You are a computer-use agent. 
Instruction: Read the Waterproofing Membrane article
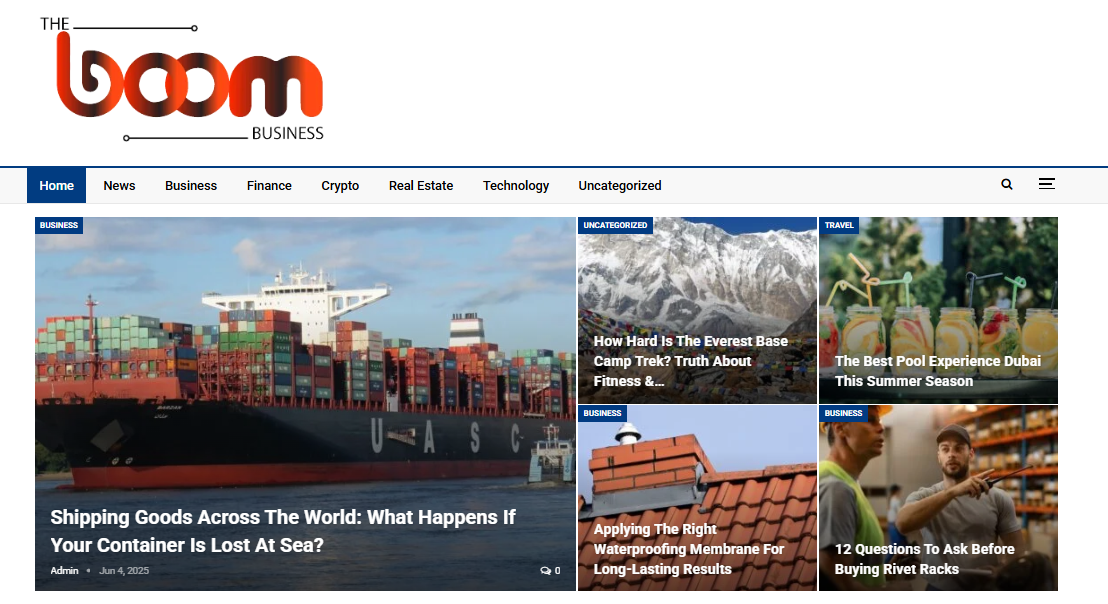click(689, 549)
